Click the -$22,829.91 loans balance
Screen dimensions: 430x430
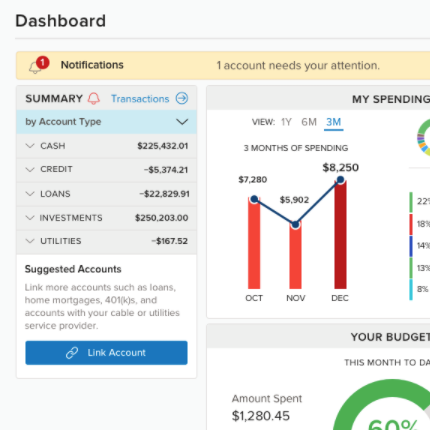tap(164, 194)
